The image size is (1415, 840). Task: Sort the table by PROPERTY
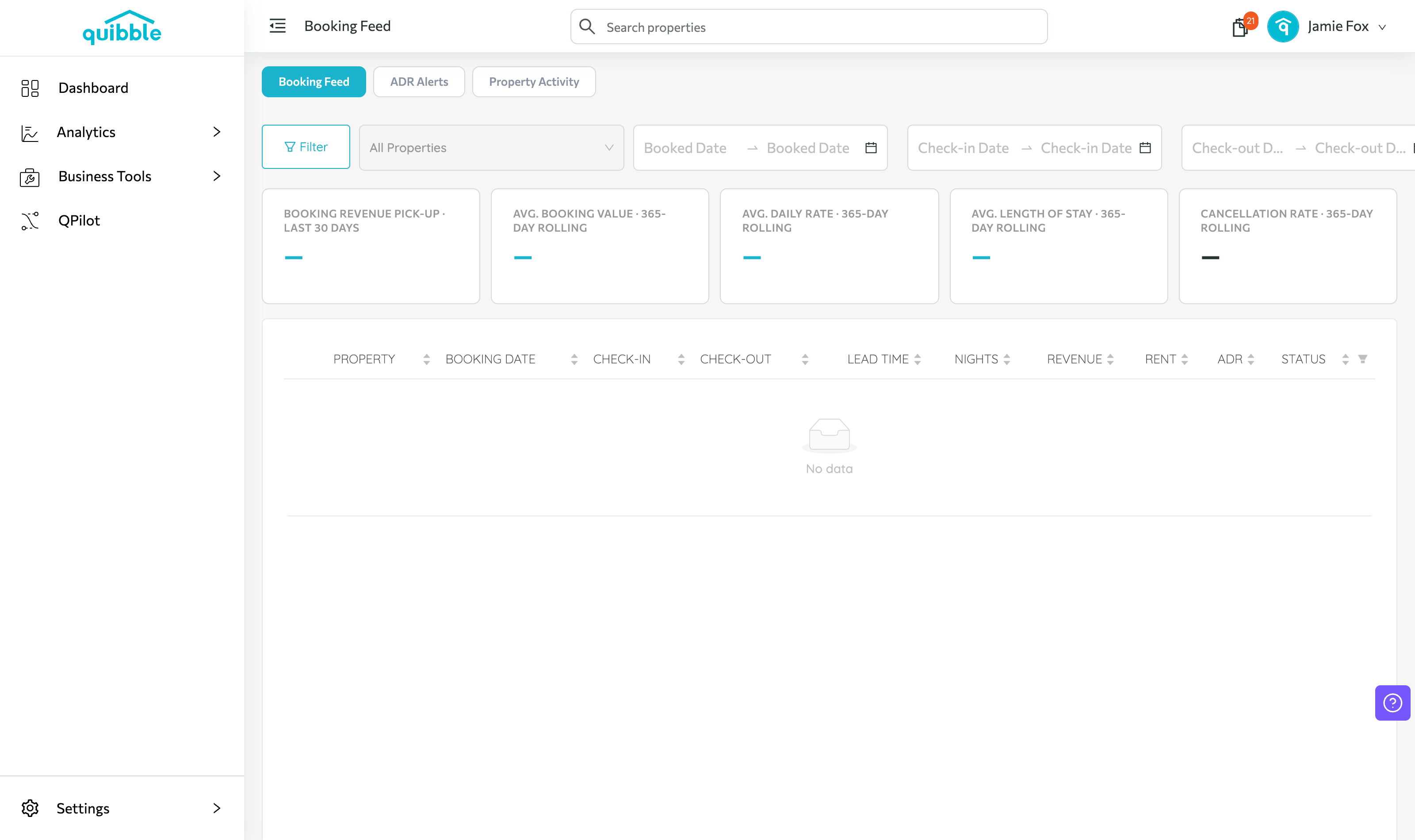coord(426,359)
